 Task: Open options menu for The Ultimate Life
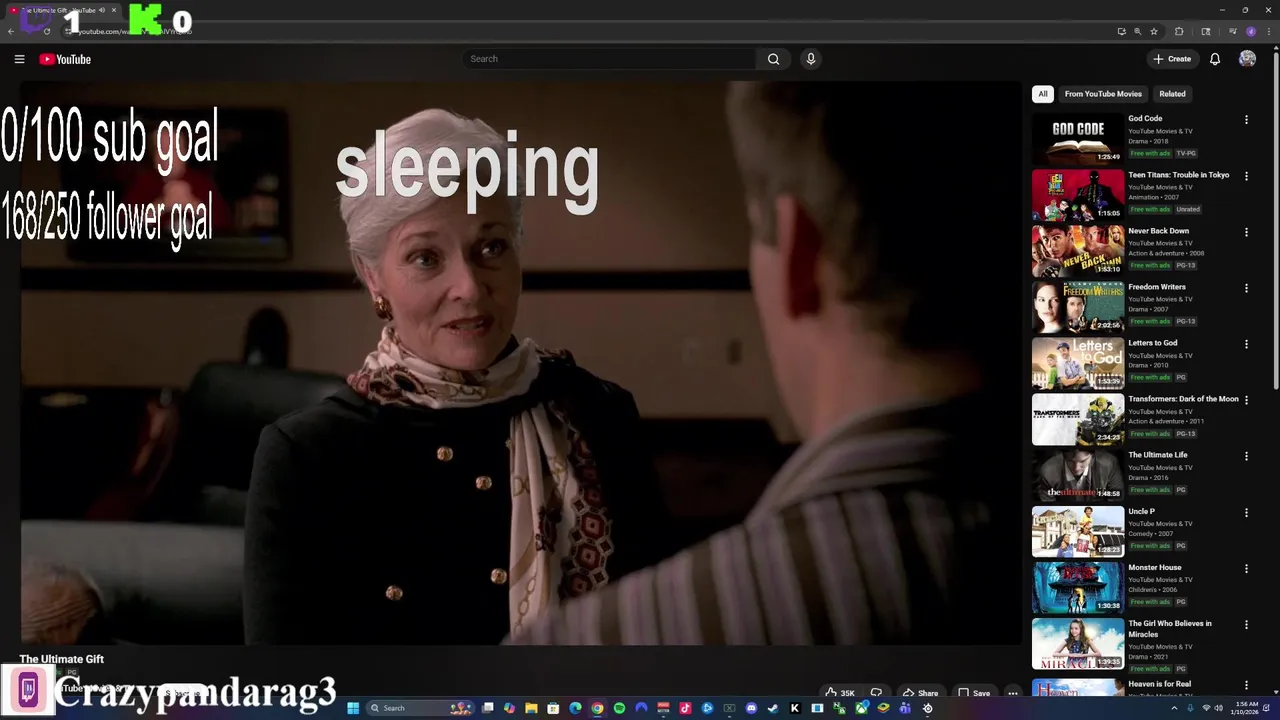[x=1246, y=456]
